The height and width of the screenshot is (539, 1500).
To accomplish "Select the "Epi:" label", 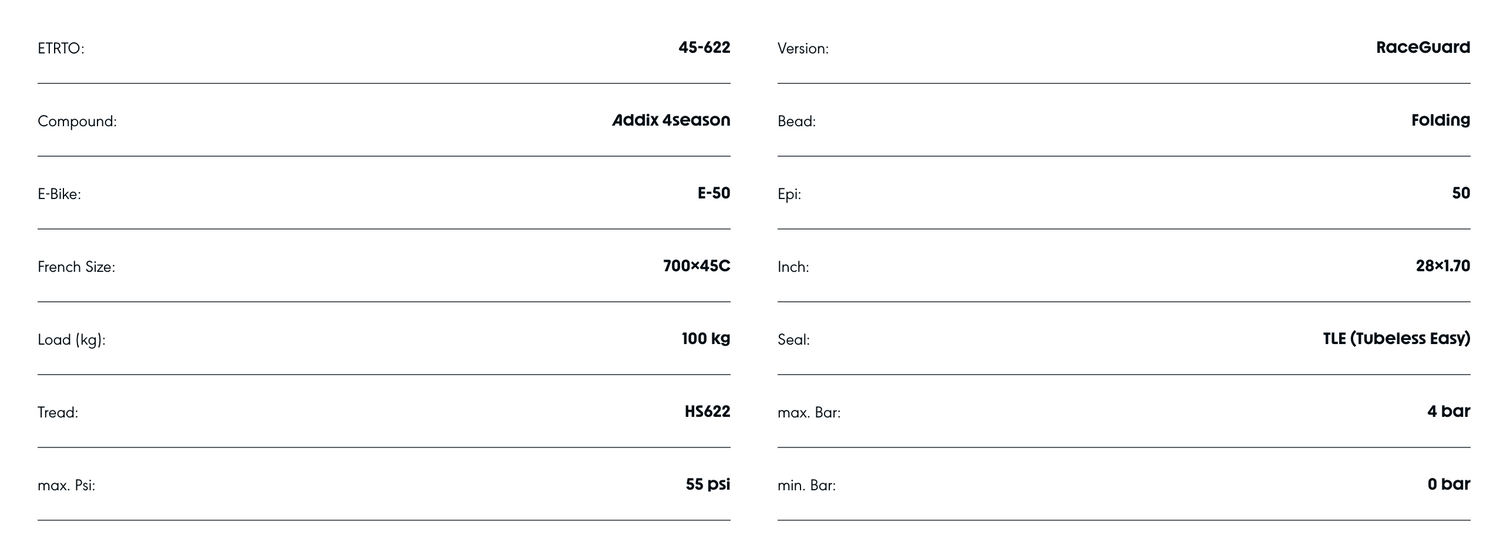I will [789, 195].
